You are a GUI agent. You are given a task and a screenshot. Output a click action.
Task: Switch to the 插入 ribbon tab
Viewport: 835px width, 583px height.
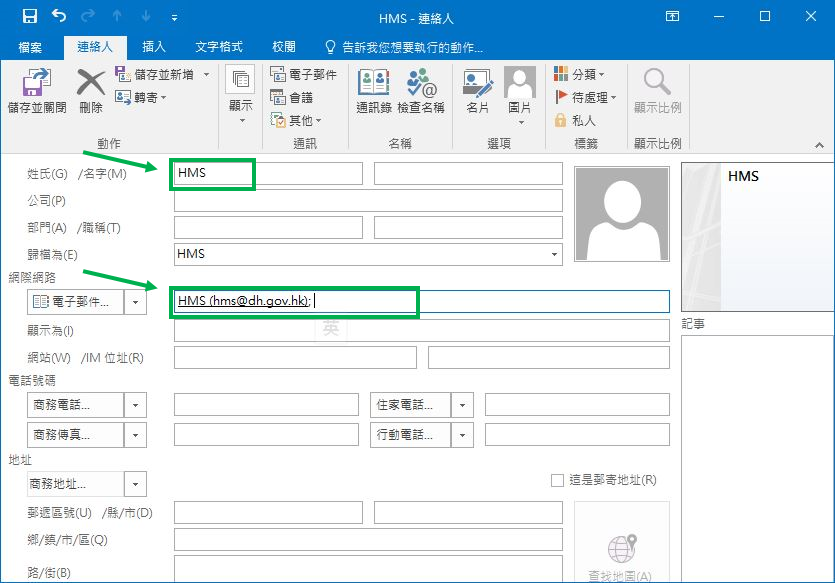156,45
